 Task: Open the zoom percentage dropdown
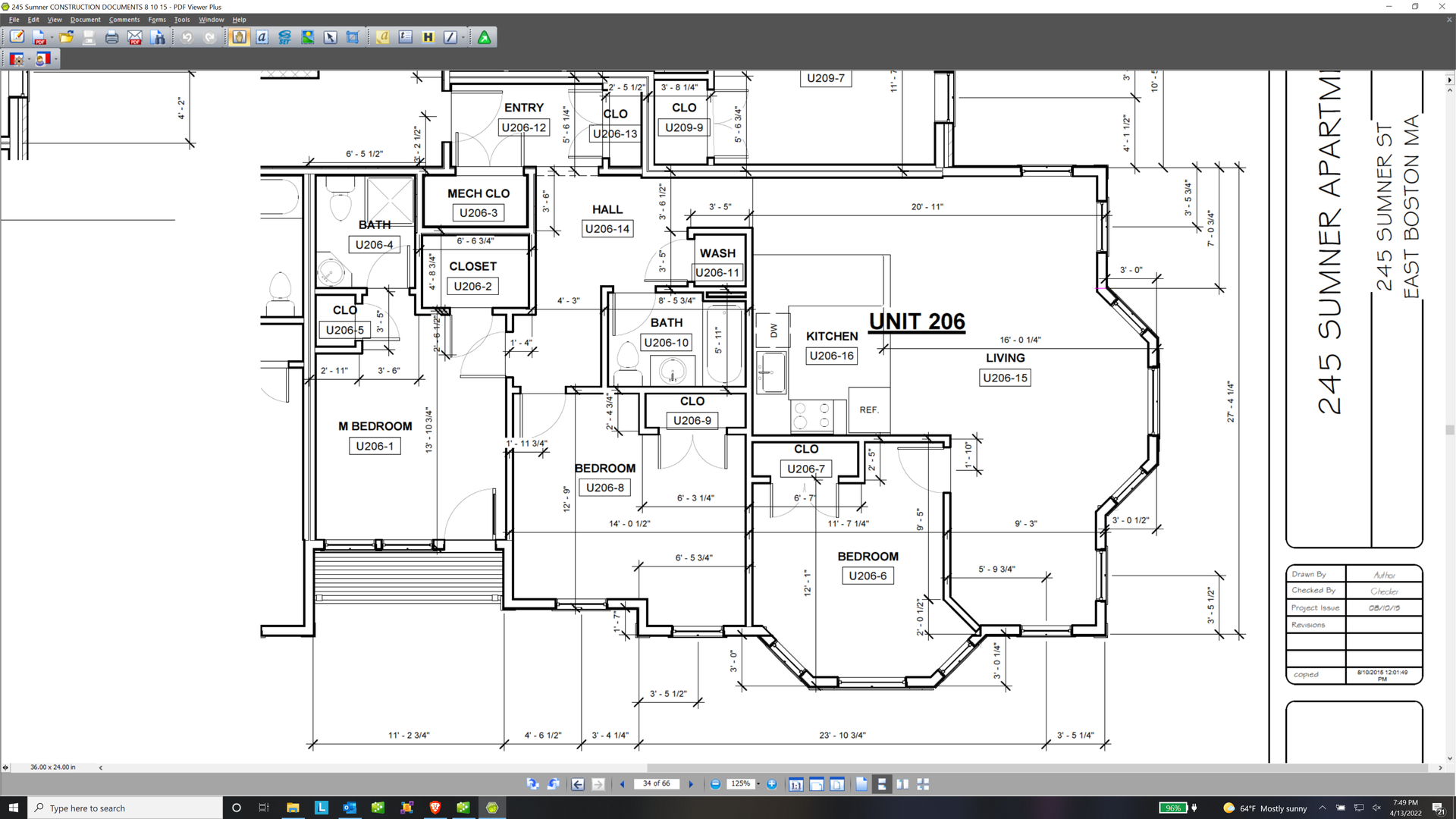tap(758, 784)
